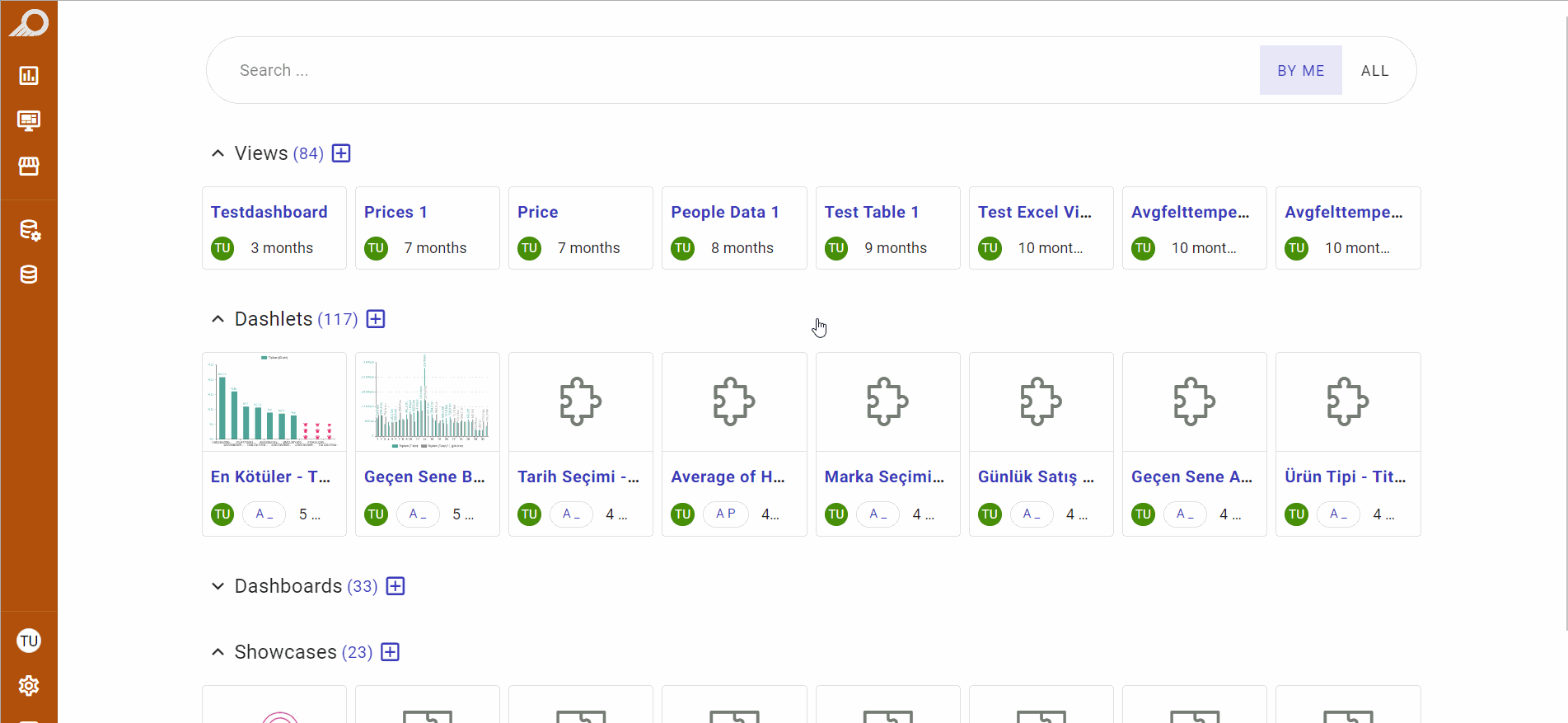This screenshot has width=1568, height=723.
Task: Open the settings gear in the sidebar
Action: point(29,685)
